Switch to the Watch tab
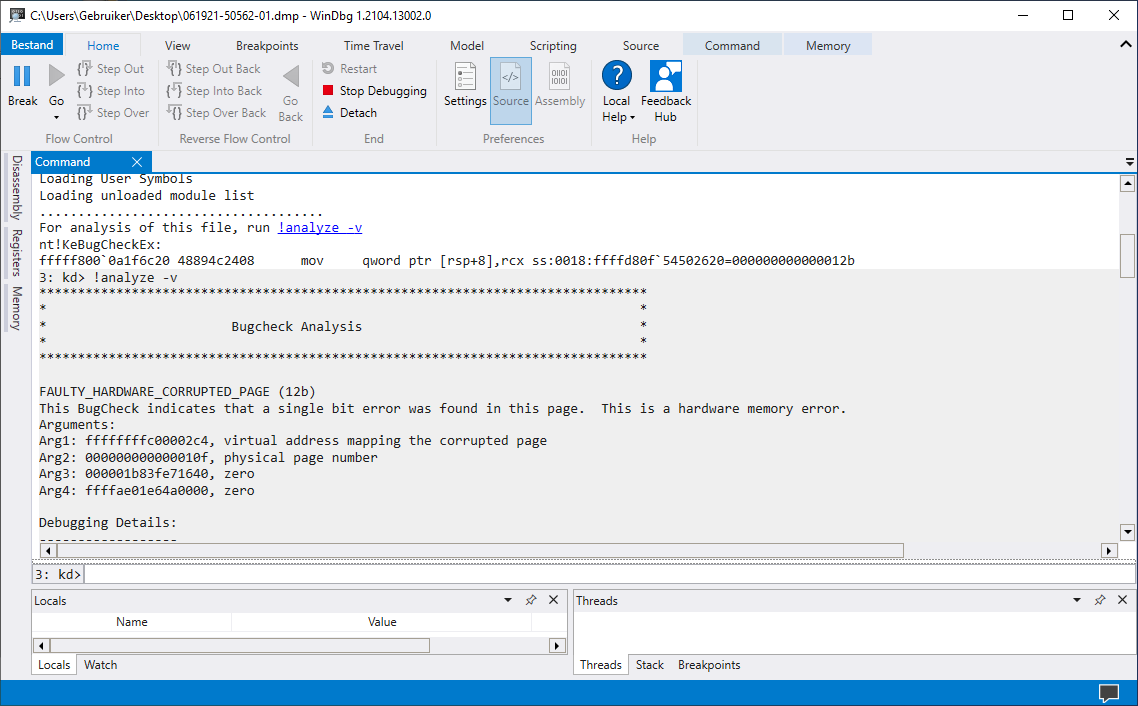This screenshot has height=706, width=1138. click(100, 665)
